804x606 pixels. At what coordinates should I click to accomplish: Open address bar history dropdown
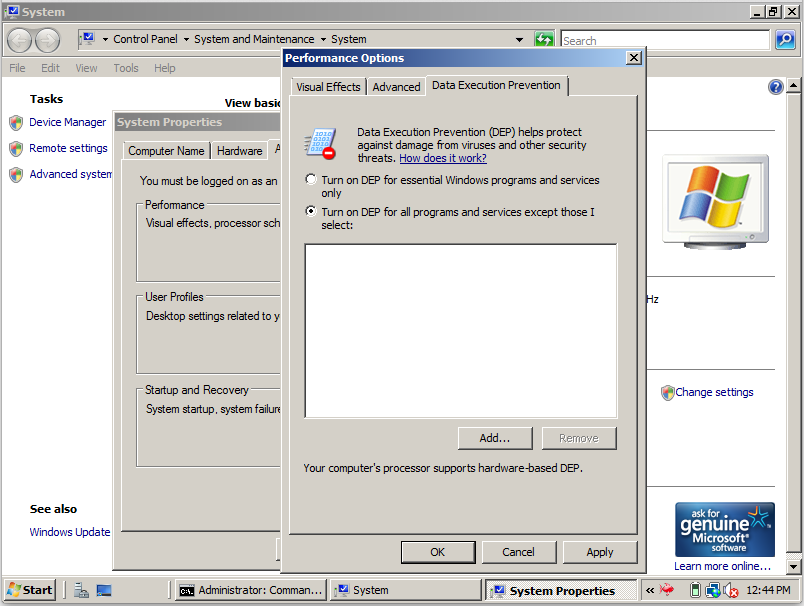pos(519,39)
